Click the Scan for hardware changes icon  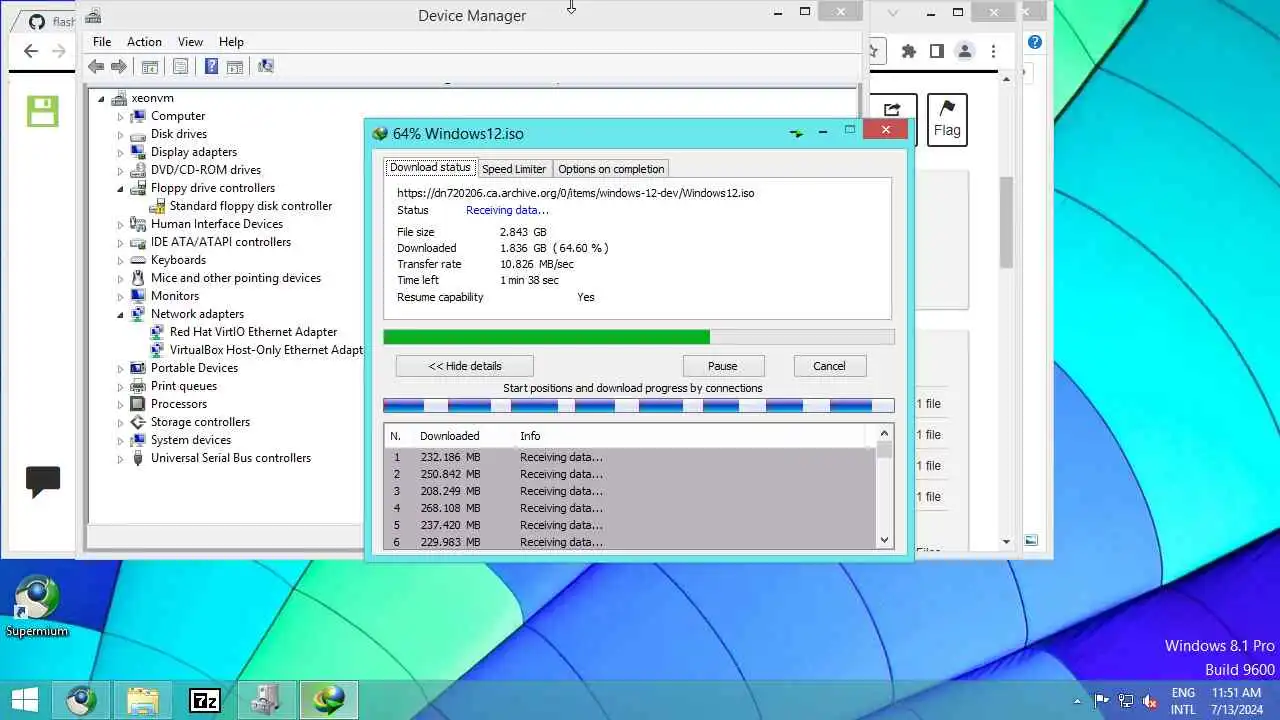pyautogui.click(x=266, y=67)
